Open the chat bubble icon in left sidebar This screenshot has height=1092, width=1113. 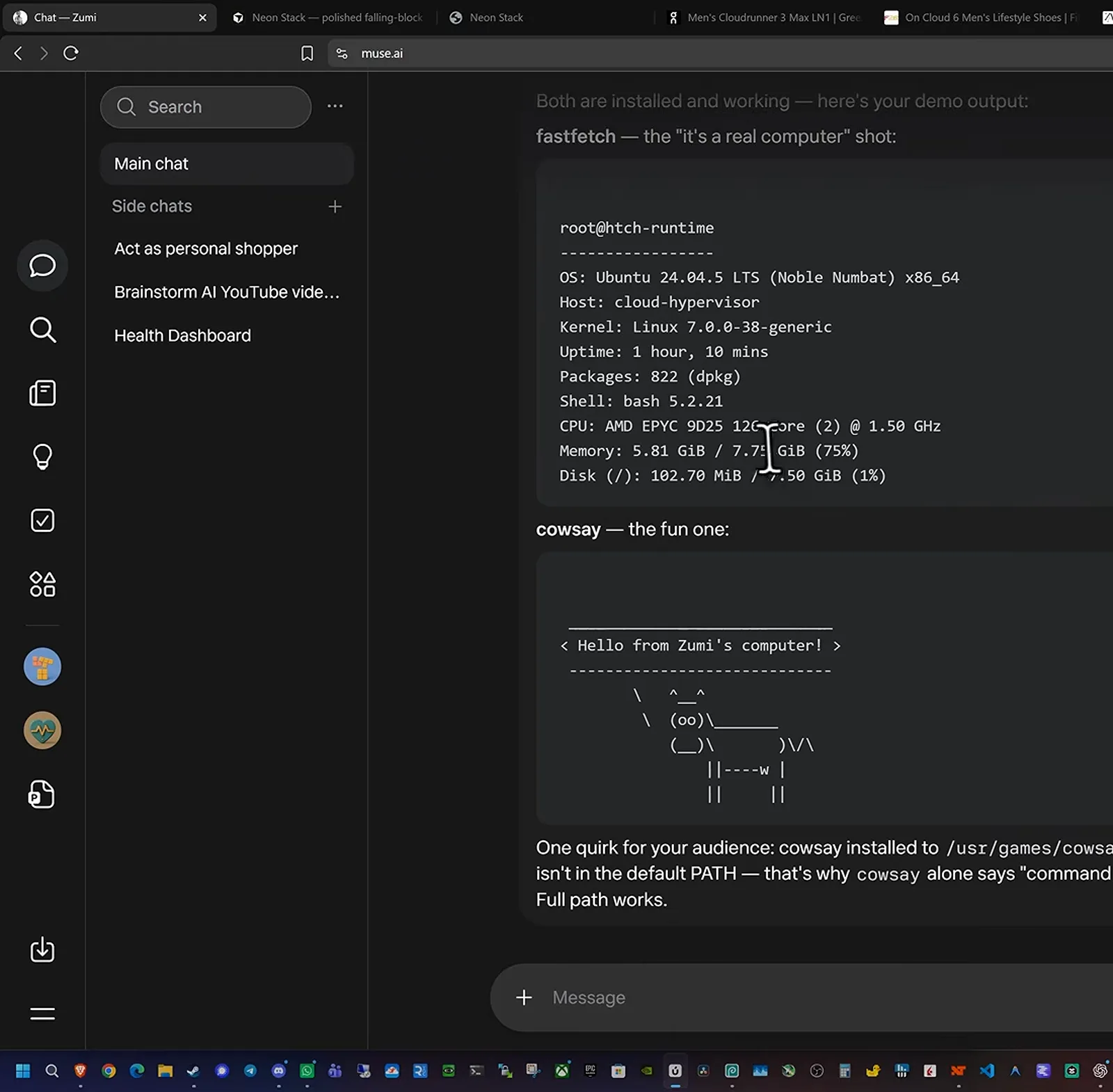tap(42, 265)
